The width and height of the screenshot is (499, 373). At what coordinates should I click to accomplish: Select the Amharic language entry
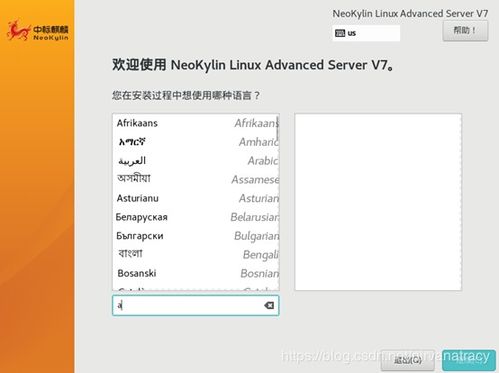(x=196, y=142)
